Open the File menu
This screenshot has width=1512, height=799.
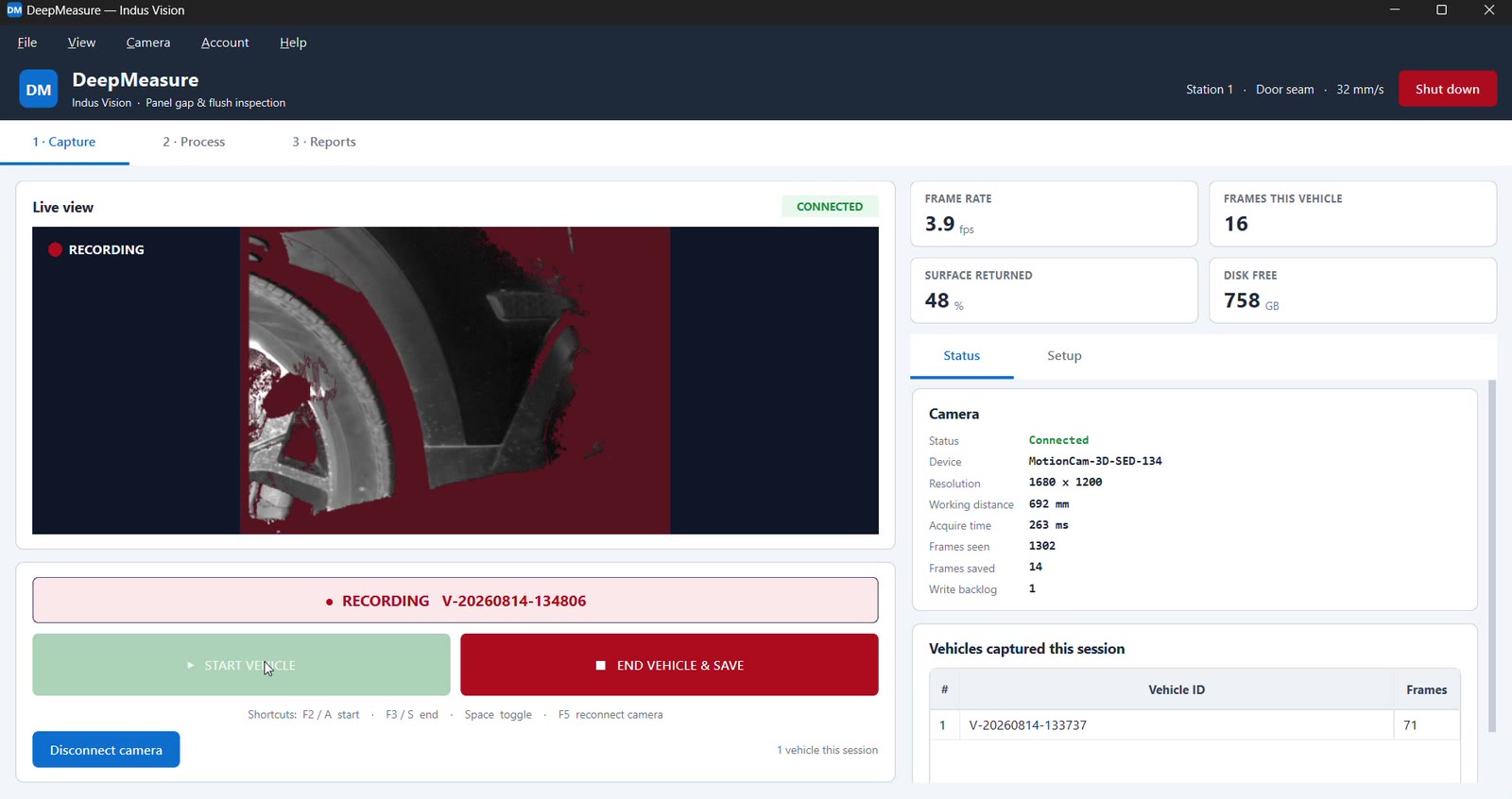click(27, 42)
